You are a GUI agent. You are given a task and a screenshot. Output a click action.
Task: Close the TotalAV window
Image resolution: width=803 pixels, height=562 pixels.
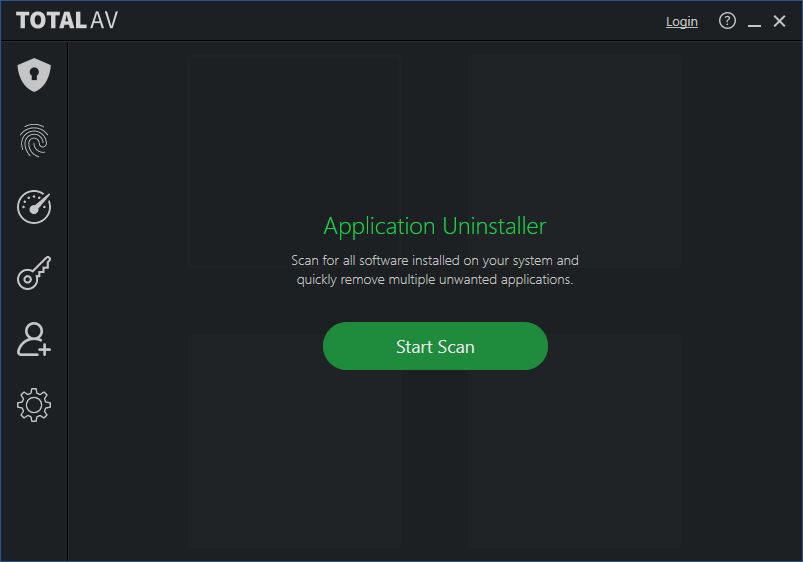tap(779, 21)
